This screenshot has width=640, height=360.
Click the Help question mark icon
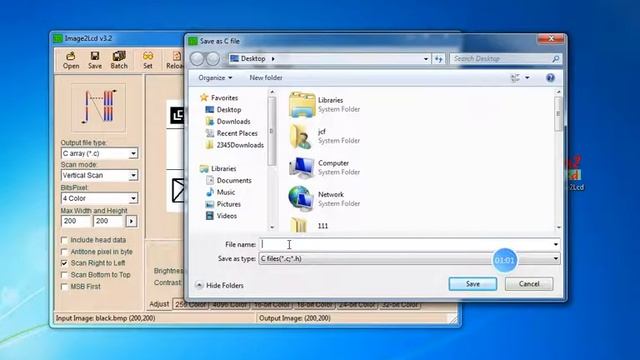click(550, 78)
